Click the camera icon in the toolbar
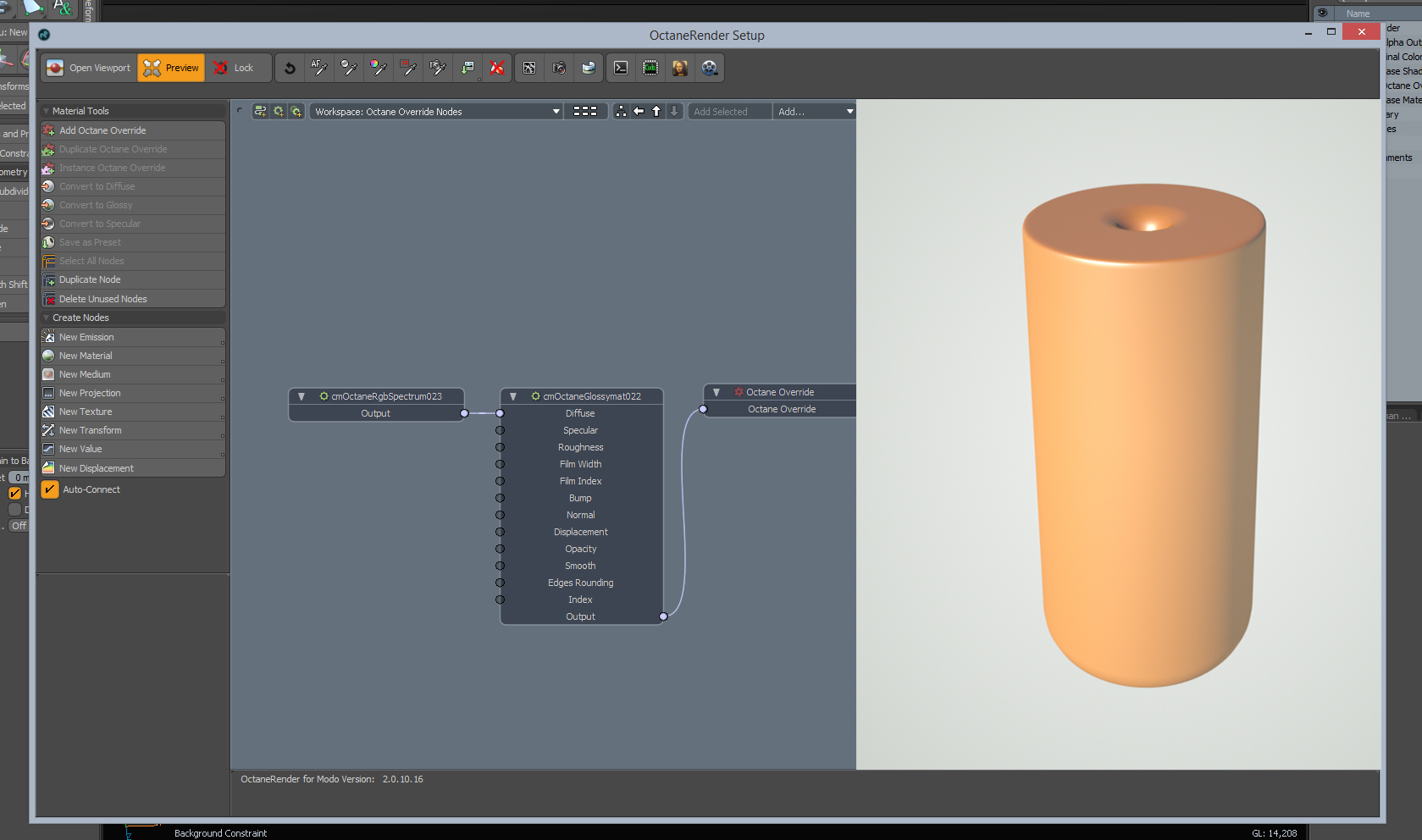This screenshot has width=1422, height=840. pyautogui.click(x=559, y=68)
